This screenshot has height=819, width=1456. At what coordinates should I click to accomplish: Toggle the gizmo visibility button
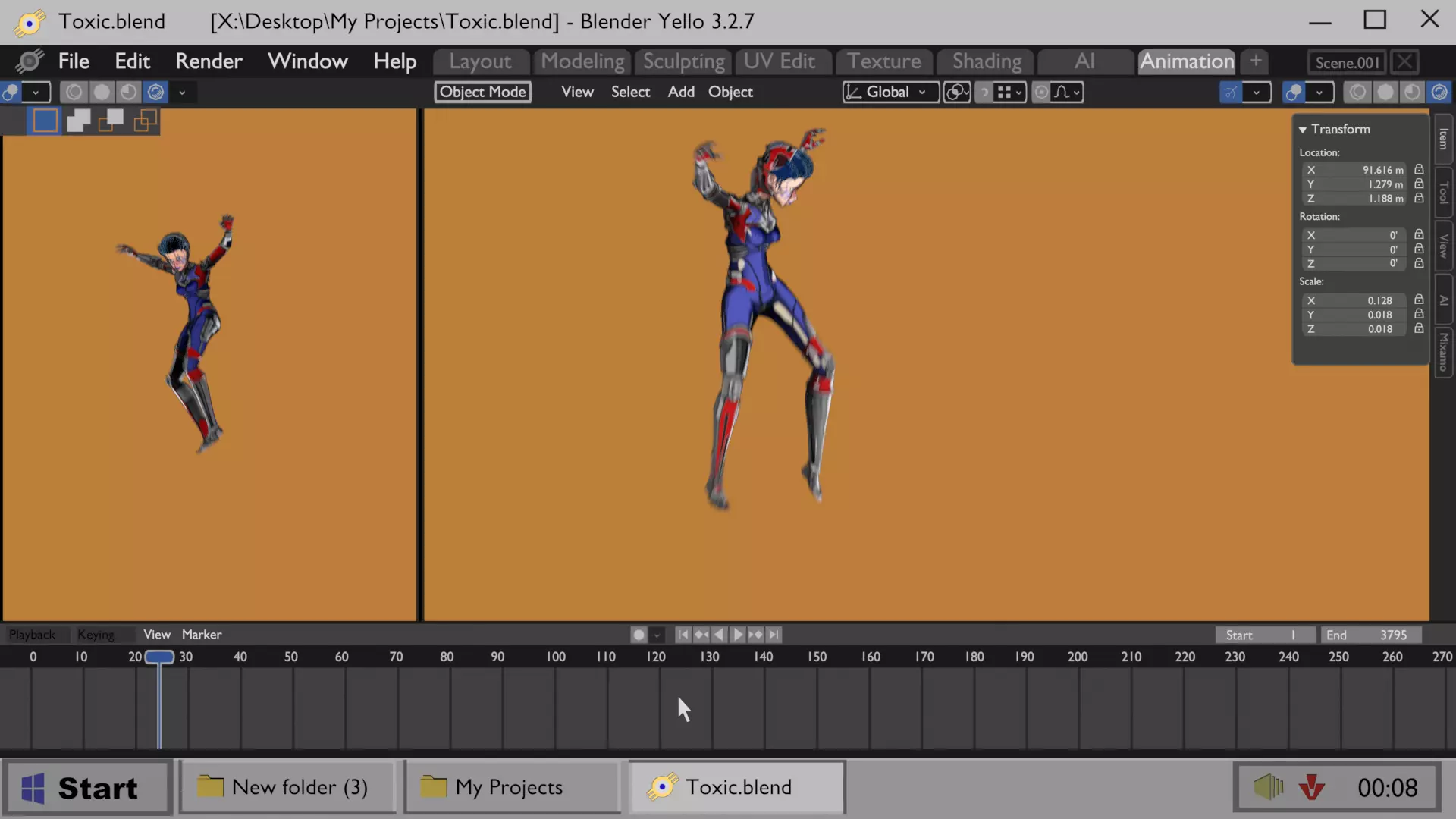point(1230,93)
